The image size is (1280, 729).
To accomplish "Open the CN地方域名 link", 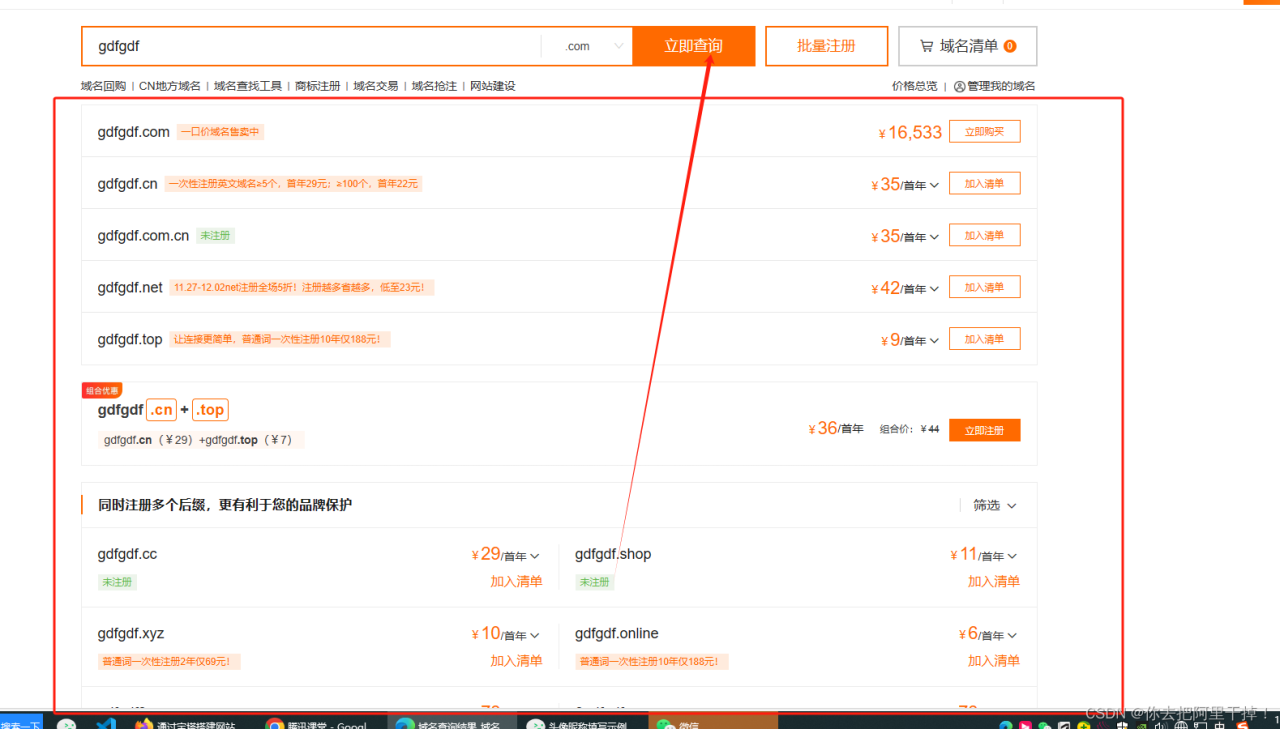I will pos(170,87).
